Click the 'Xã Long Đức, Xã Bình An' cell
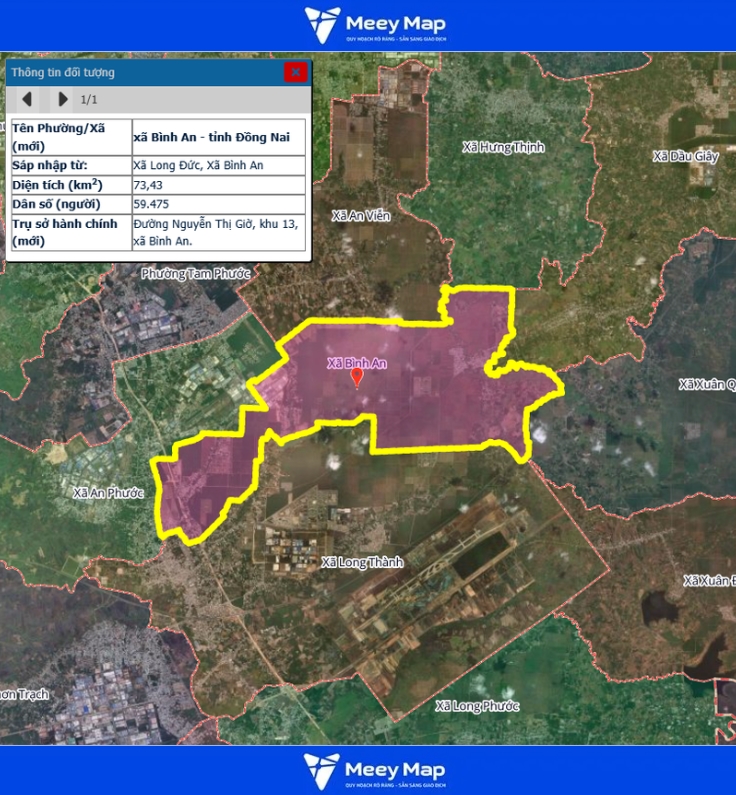736x795 pixels. click(198, 166)
